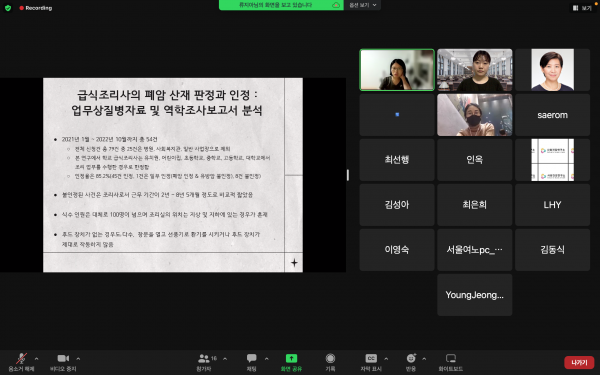Open the whiteboard icon
Viewport: 600px width, 375px height.
click(451, 358)
